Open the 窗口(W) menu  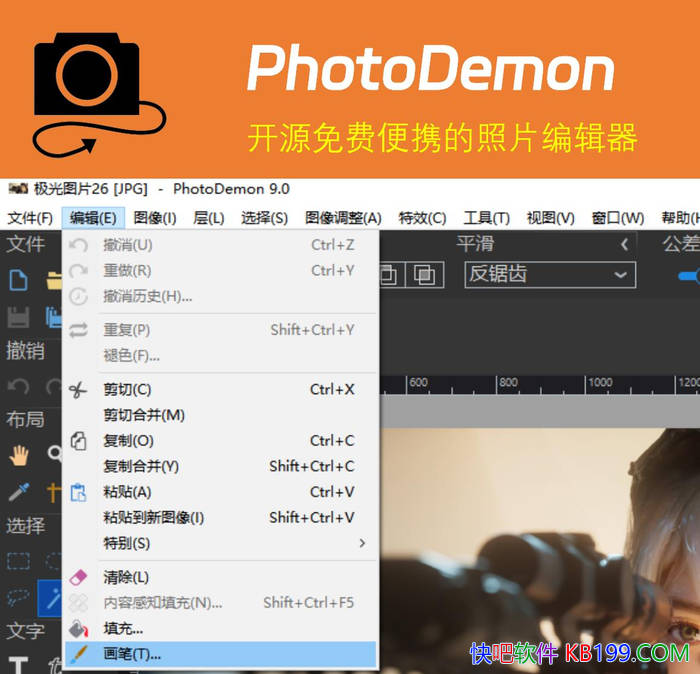tap(617, 218)
